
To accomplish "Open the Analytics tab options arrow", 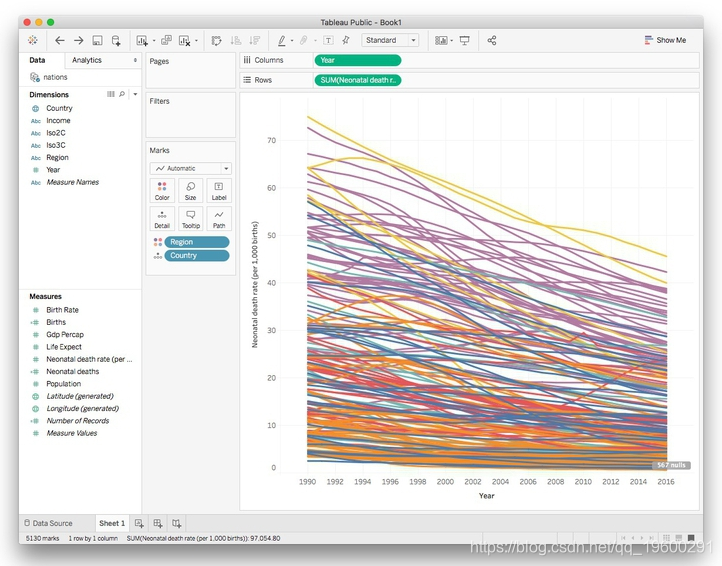I will click(x=135, y=60).
